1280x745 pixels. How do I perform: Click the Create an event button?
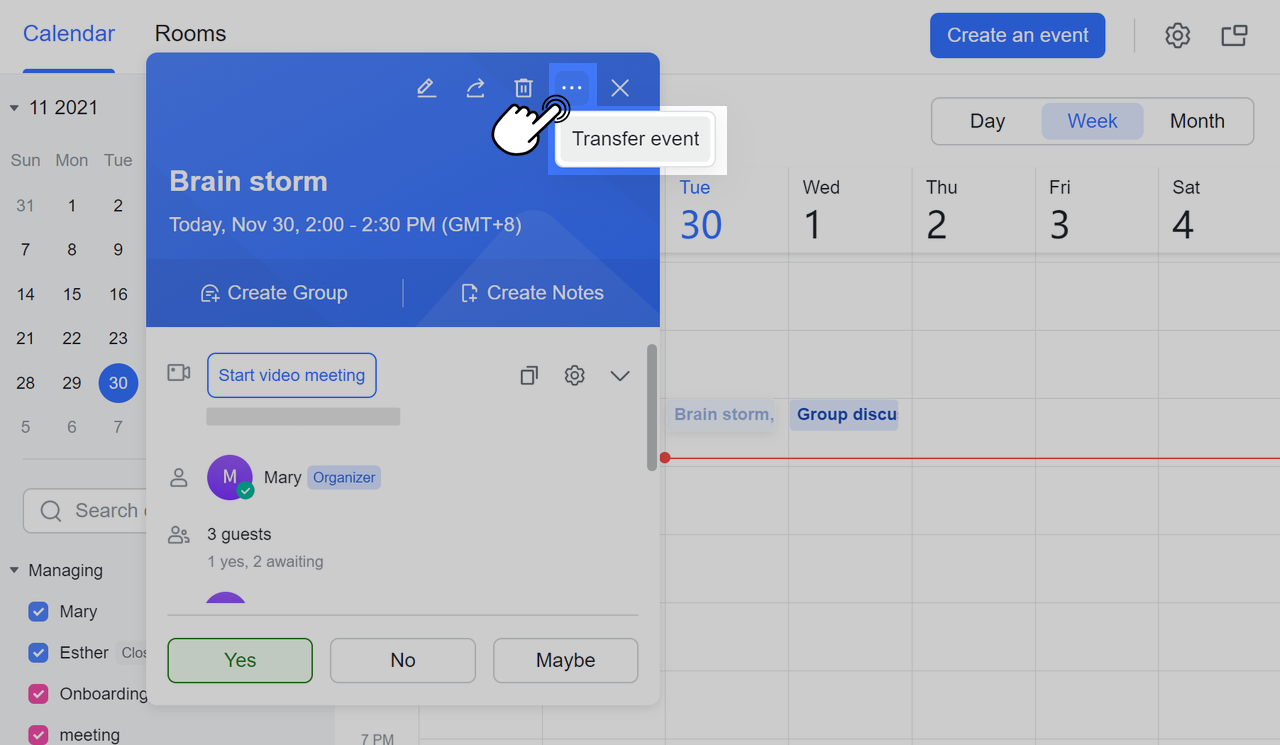(x=1017, y=36)
